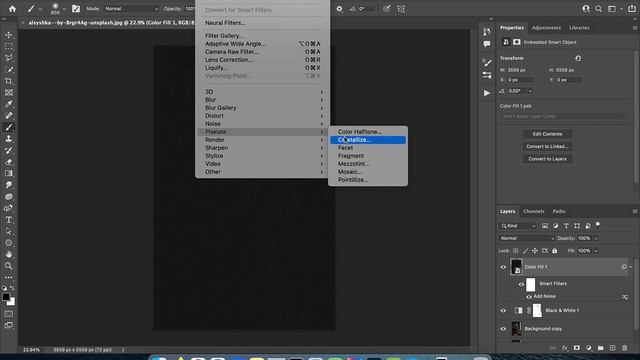The image size is (640, 360).
Task: Click the Delete layer trash icon
Action: point(624,348)
